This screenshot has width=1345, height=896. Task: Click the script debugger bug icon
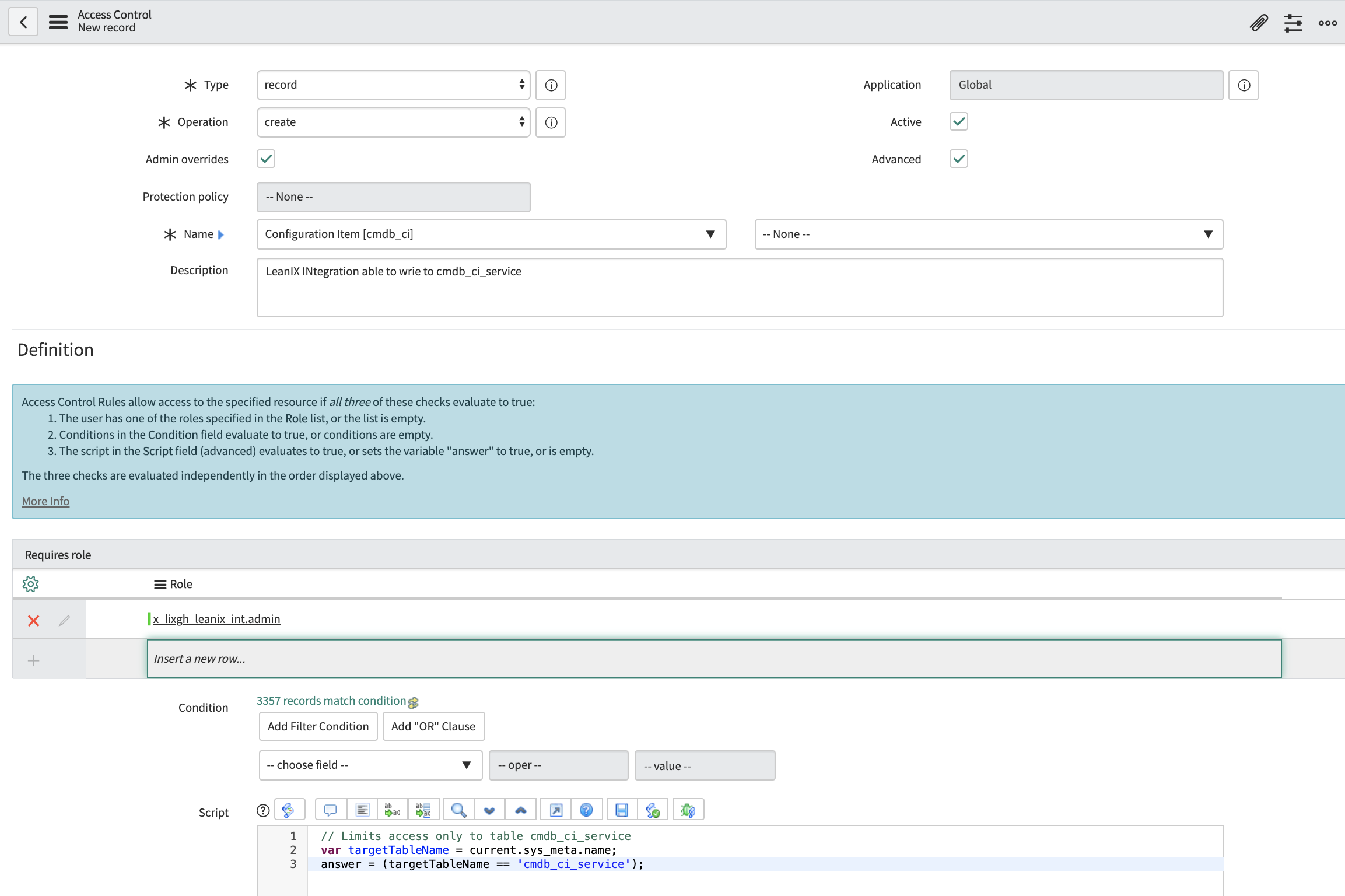688,810
